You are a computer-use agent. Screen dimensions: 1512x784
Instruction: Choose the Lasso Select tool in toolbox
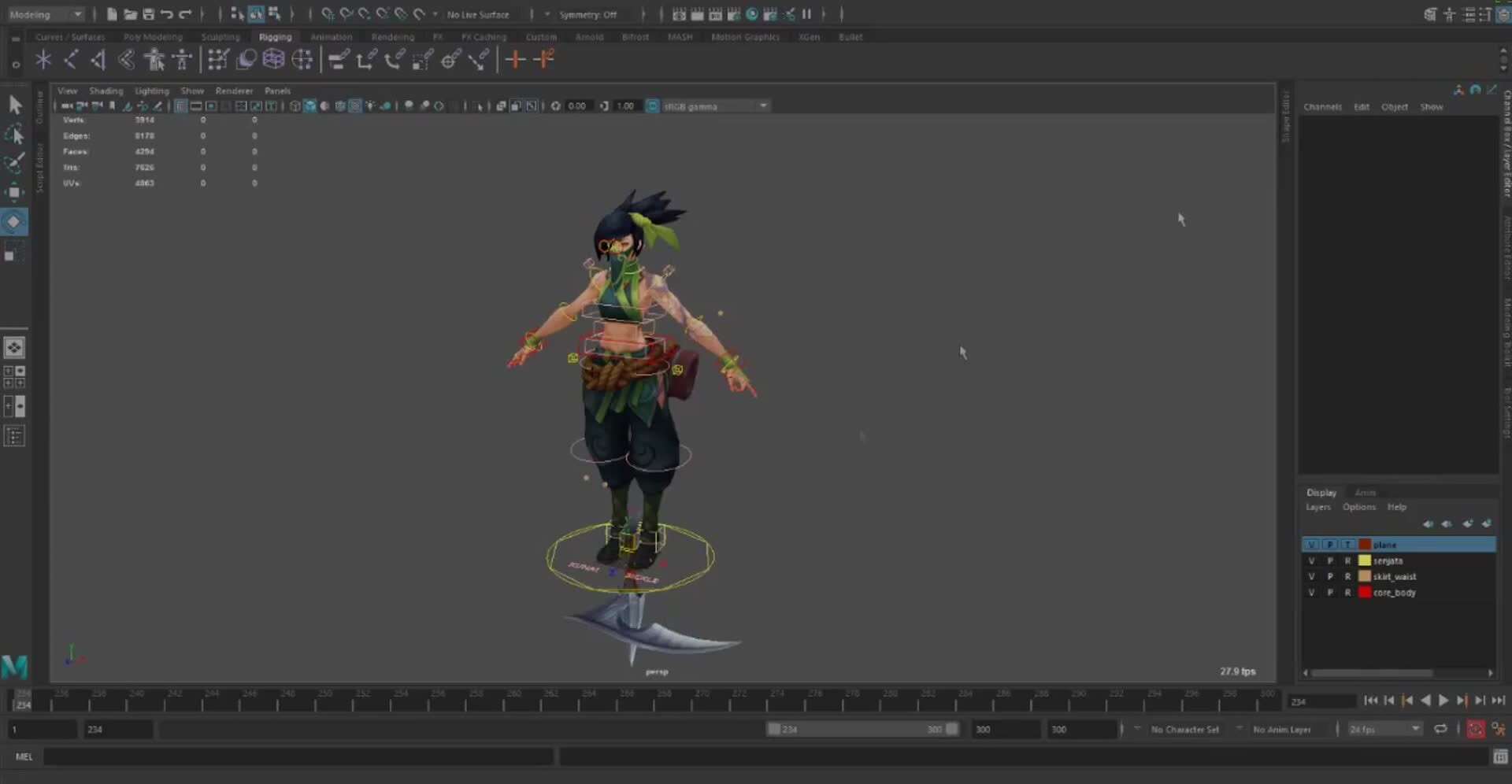coord(14,135)
